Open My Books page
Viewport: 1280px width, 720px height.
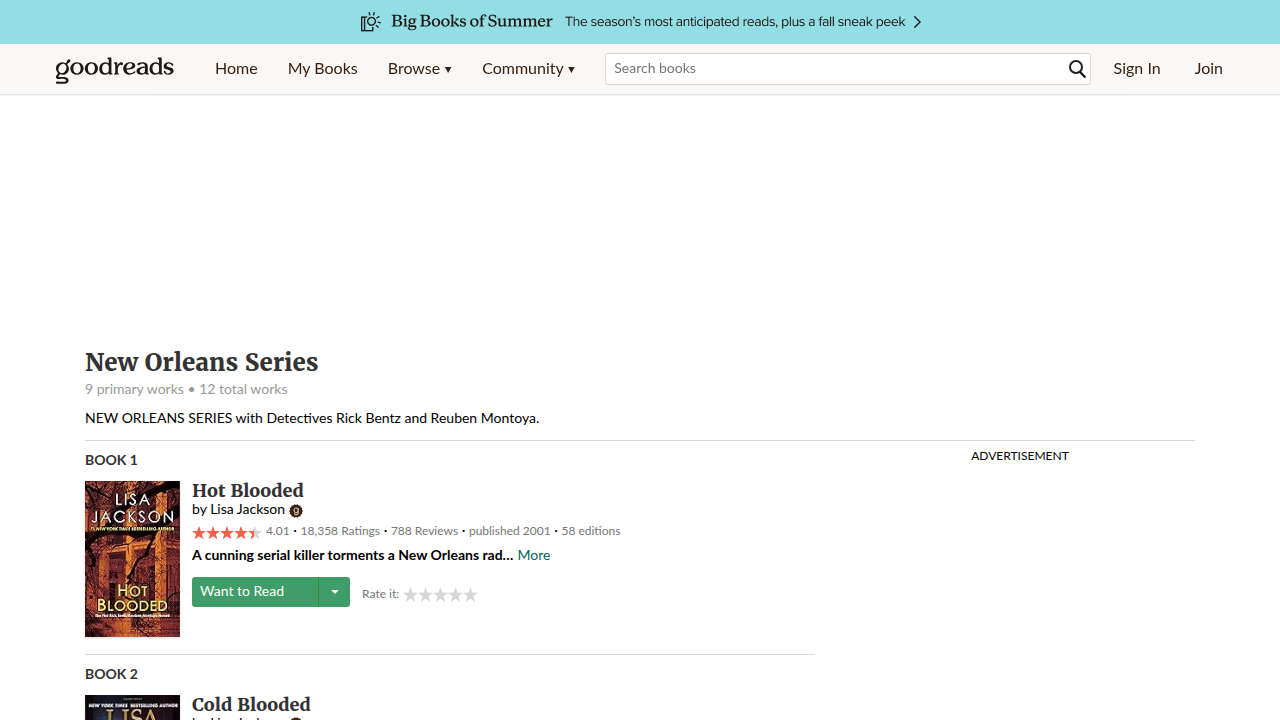[322, 69]
